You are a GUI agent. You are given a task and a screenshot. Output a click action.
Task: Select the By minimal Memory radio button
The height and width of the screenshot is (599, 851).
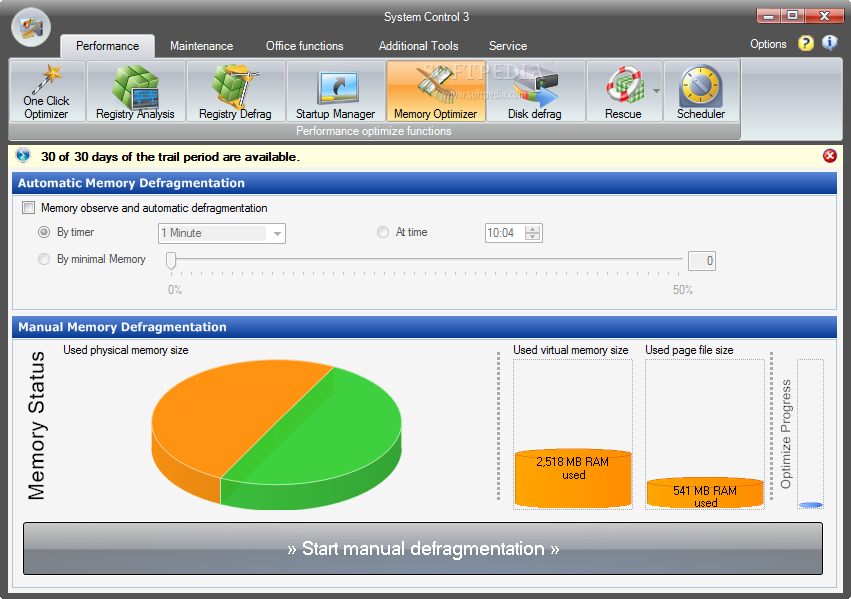click(44, 259)
